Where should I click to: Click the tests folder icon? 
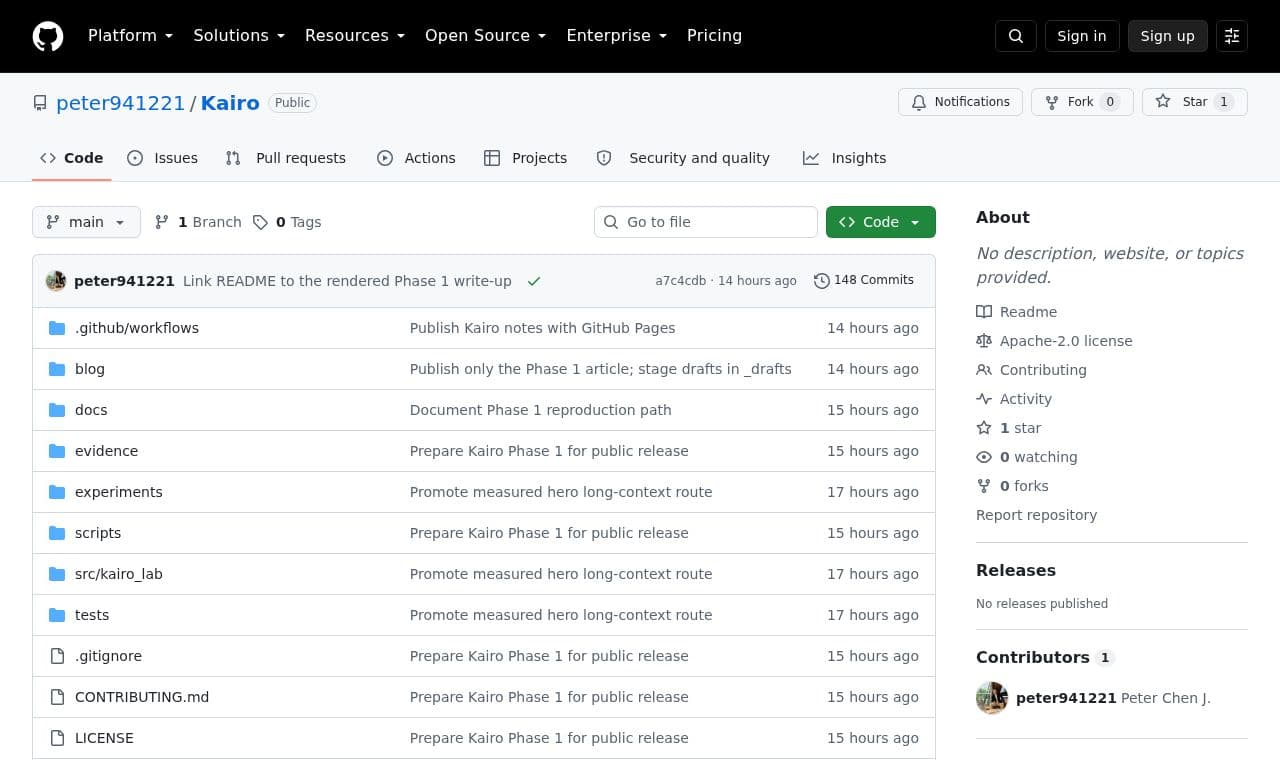click(x=57, y=615)
